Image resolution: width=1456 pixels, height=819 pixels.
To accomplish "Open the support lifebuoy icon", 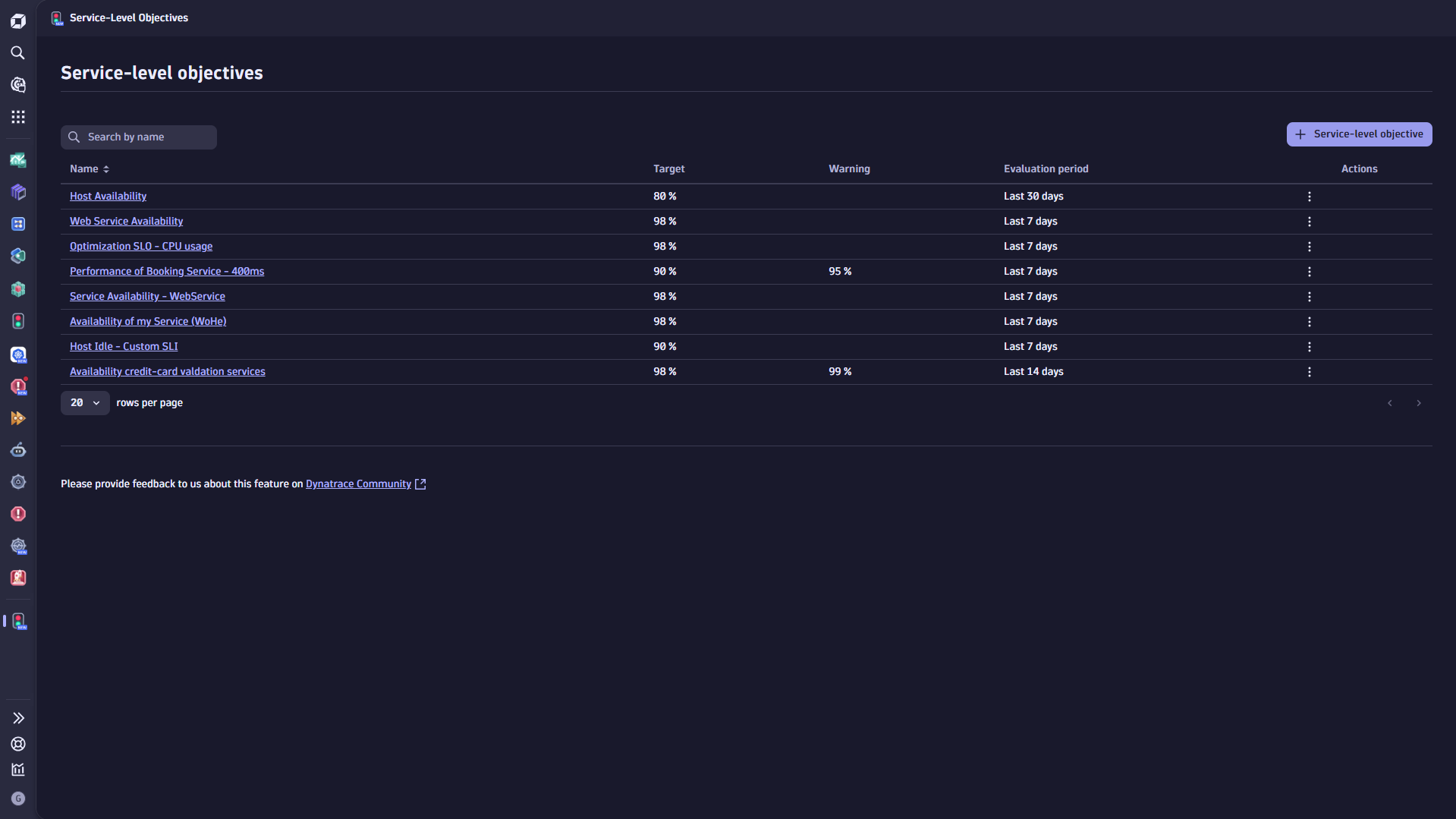I will [x=18, y=744].
